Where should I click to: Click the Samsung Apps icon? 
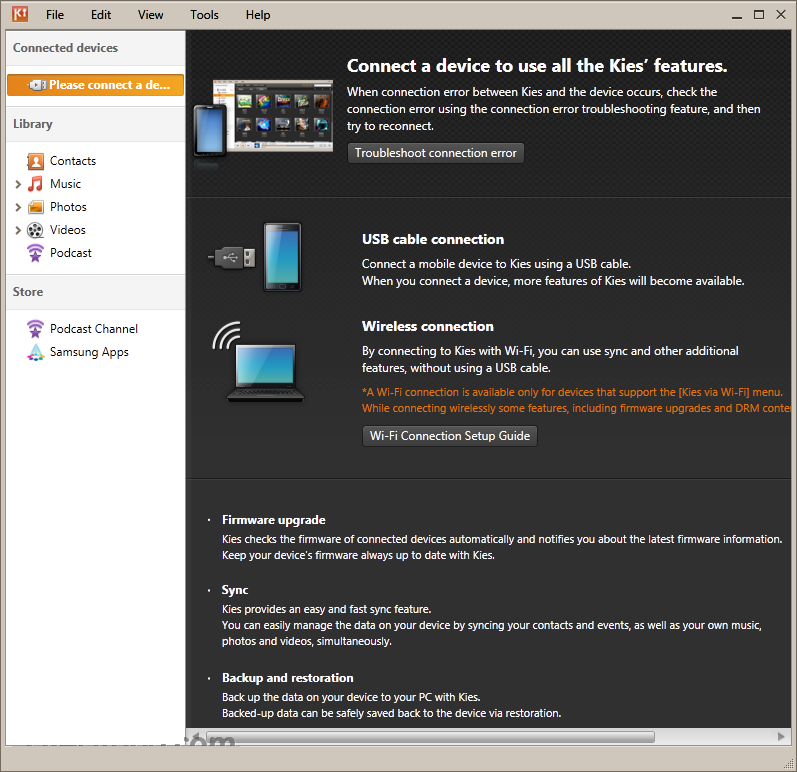tap(36, 352)
